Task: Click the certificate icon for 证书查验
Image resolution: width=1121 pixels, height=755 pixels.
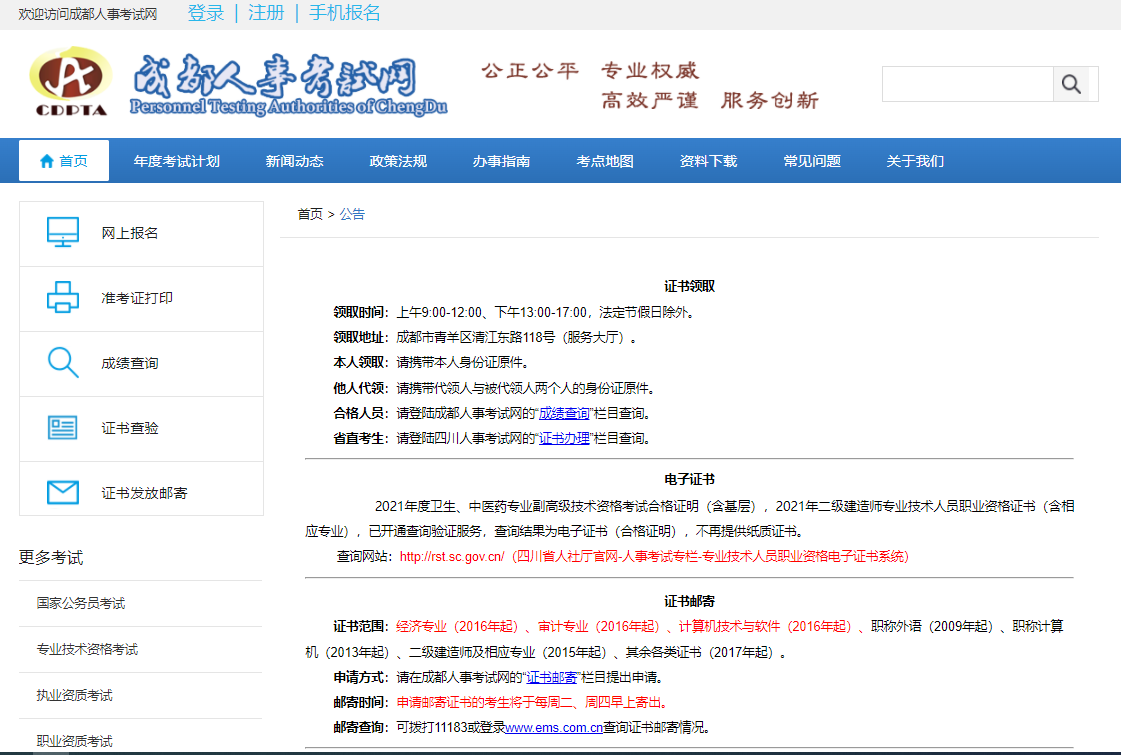Action: tap(63, 428)
